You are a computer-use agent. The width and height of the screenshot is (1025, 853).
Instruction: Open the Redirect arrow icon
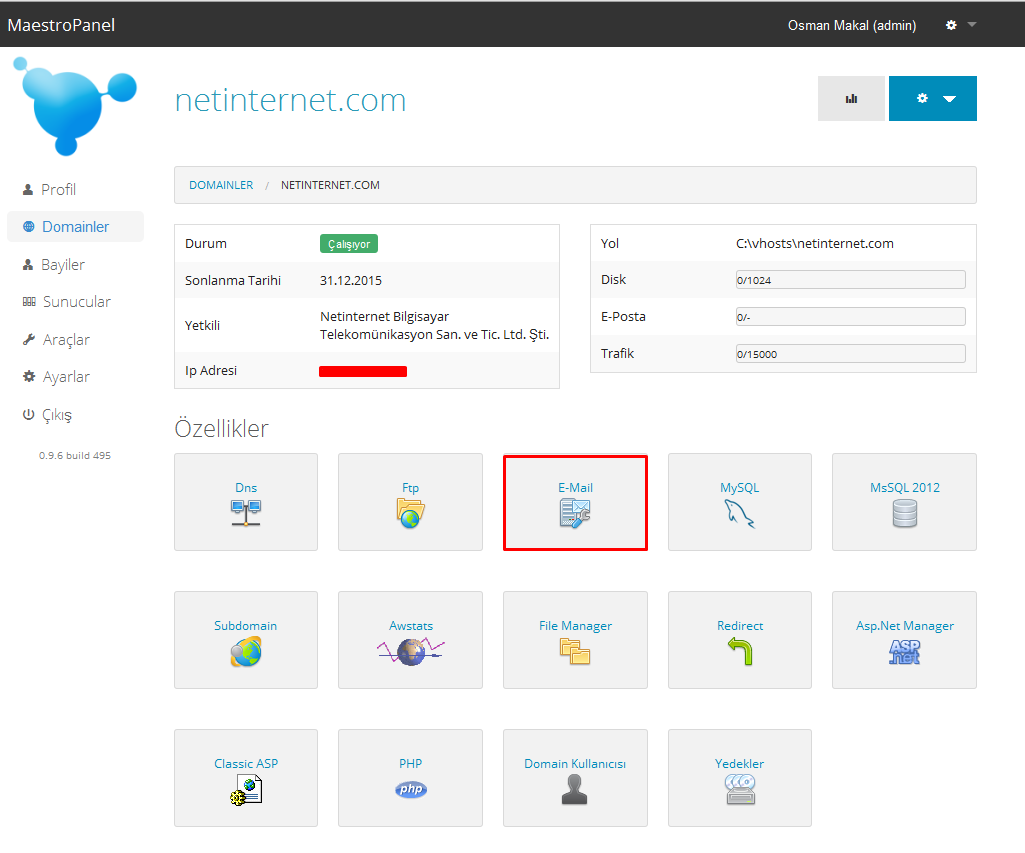[x=739, y=652]
